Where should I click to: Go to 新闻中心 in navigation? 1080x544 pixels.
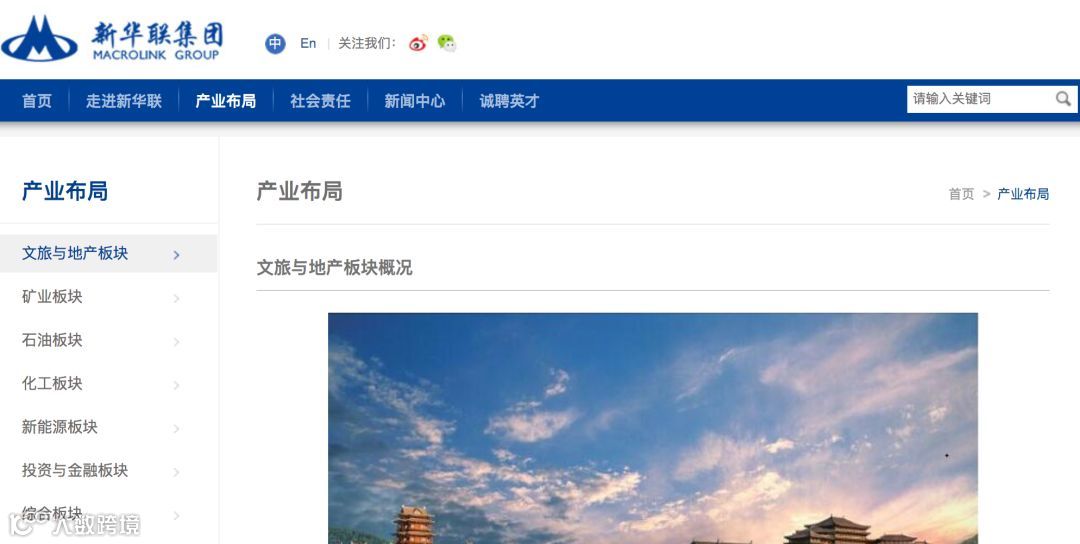pyautogui.click(x=415, y=101)
